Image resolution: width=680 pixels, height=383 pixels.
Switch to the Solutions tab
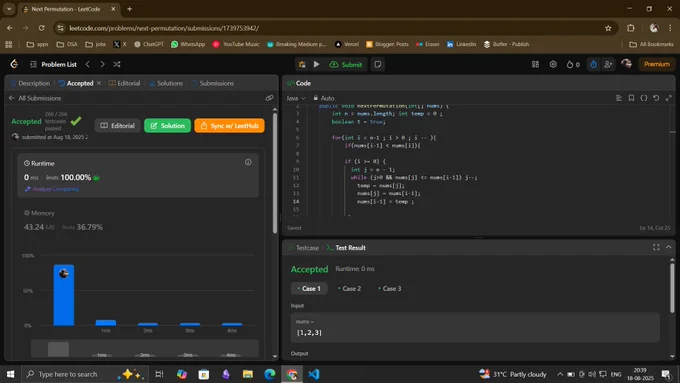166,83
